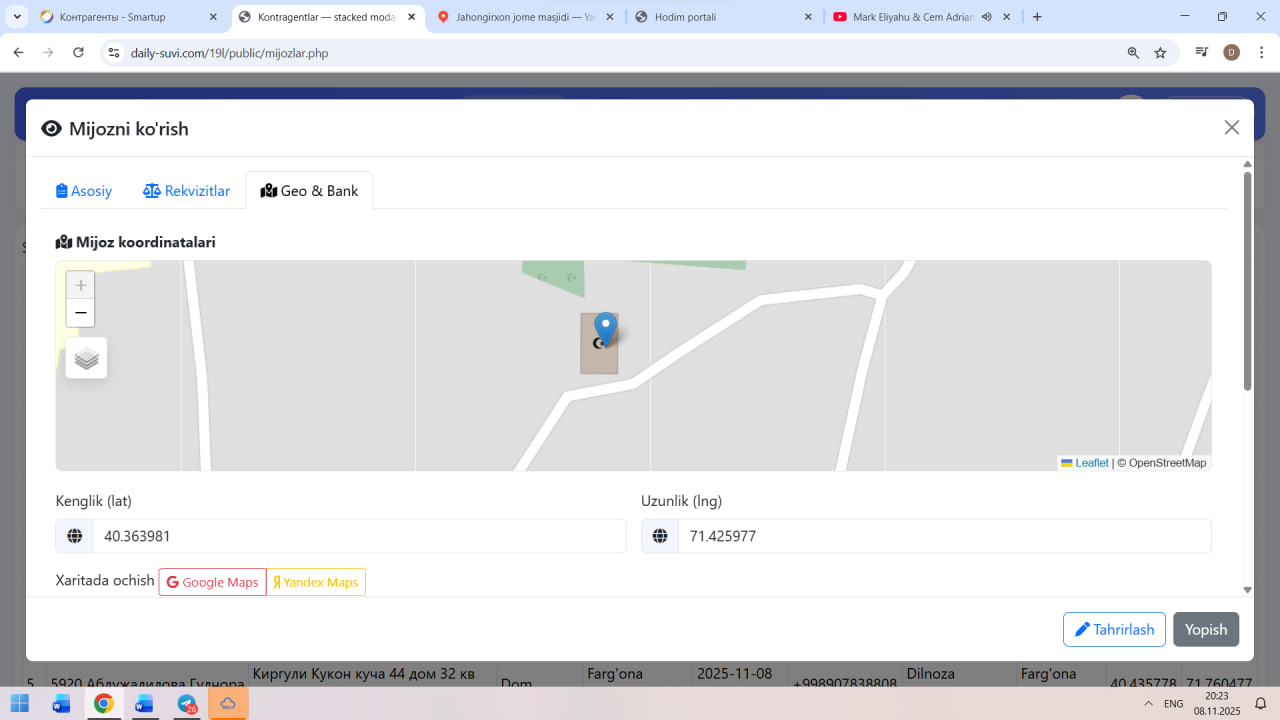The height and width of the screenshot is (720, 1280).
Task: Open location in Google Maps
Action: tap(212, 582)
